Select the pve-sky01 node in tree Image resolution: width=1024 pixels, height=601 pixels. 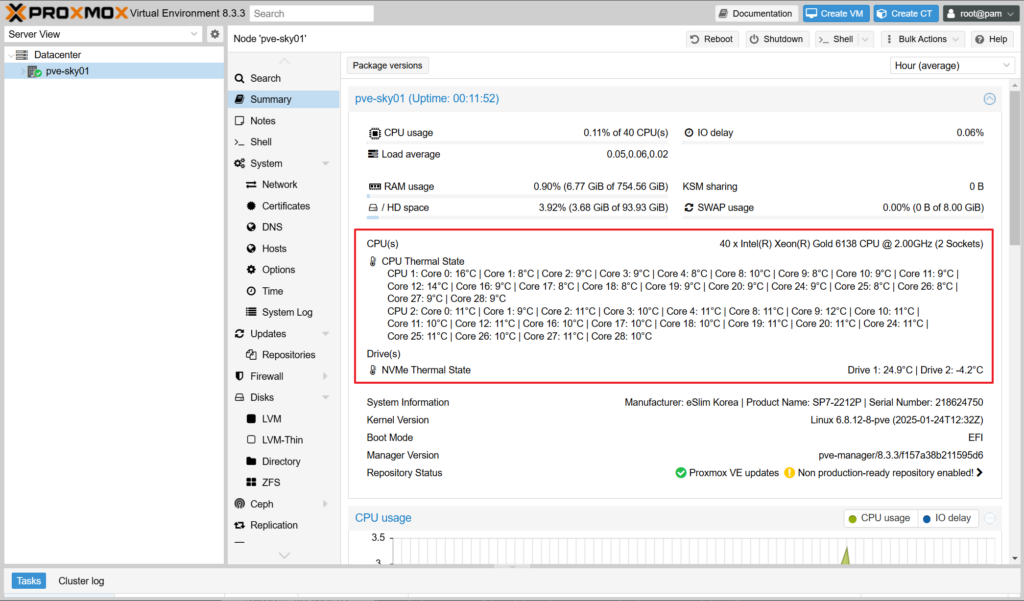67,71
